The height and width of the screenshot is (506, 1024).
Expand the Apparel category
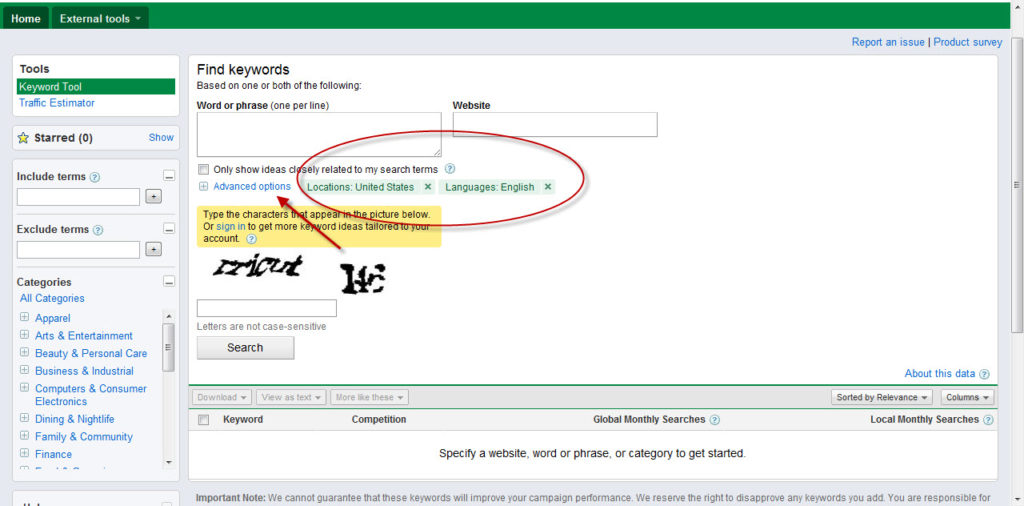coord(24,317)
